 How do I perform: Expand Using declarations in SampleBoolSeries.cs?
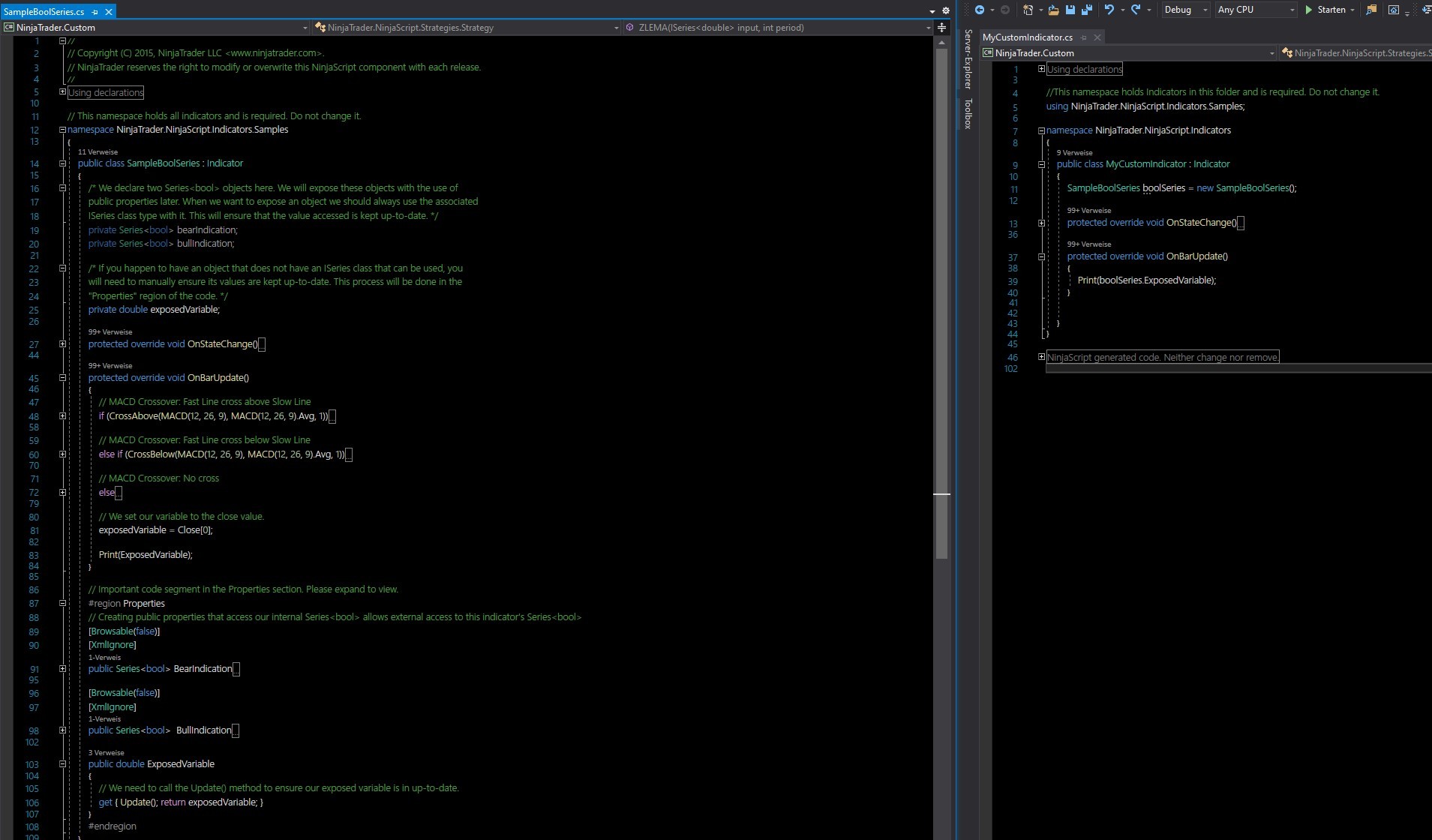[63, 92]
